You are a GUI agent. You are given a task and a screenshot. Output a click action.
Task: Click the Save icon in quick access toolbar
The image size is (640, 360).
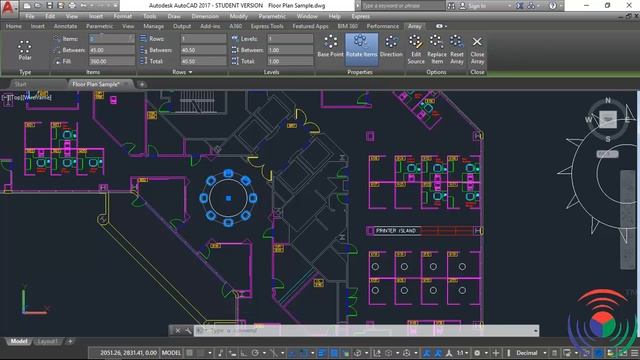coord(49,6)
